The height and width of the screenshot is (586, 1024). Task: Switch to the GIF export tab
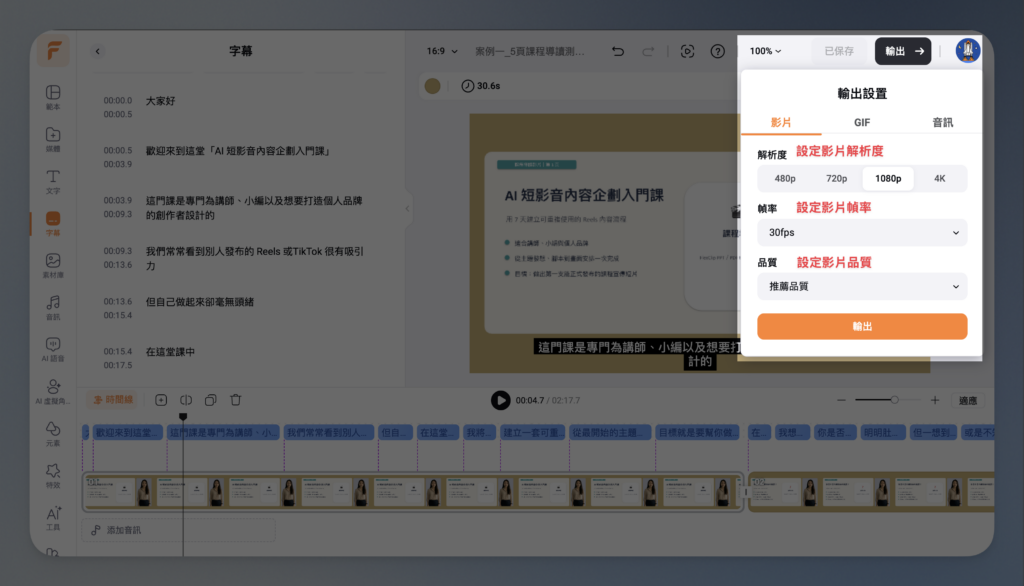pyautogui.click(x=861, y=122)
